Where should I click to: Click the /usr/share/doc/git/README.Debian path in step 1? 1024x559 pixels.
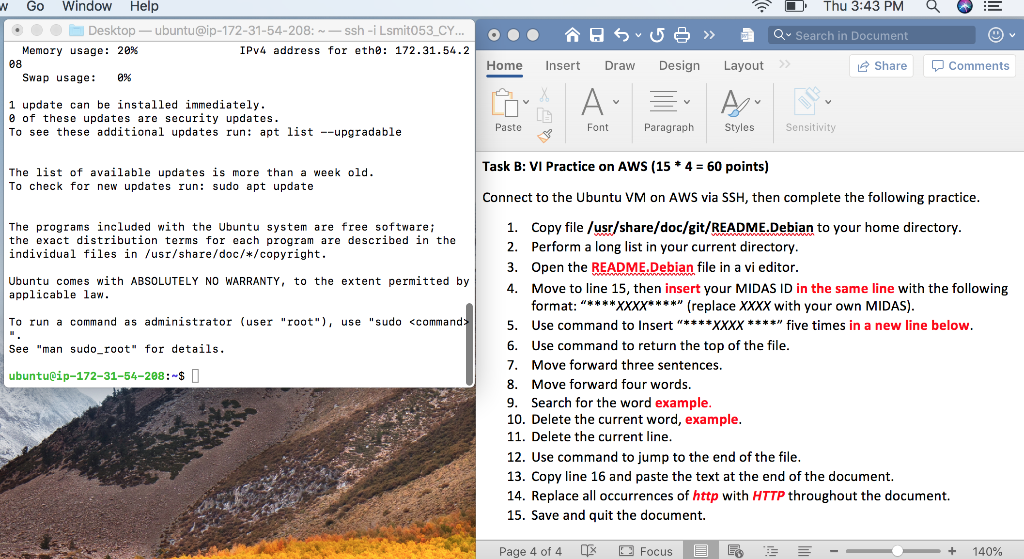pos(700,227)
